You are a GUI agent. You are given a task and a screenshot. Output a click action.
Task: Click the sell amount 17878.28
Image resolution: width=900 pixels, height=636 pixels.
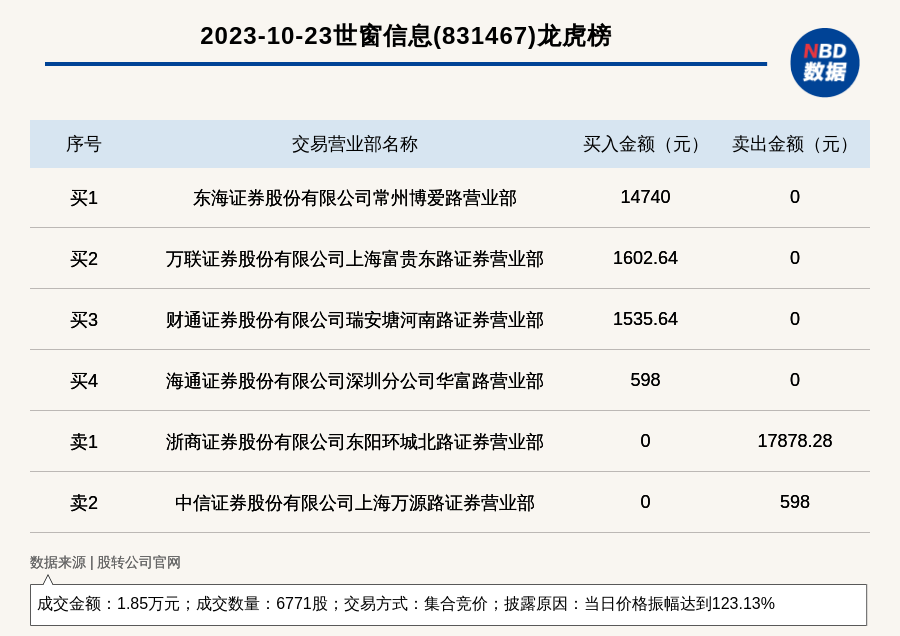point(794,441)
